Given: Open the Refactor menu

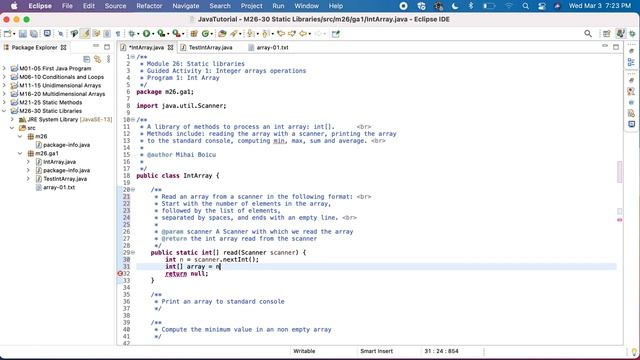Looking at the screenshot, I should click(x=149, y=6).
